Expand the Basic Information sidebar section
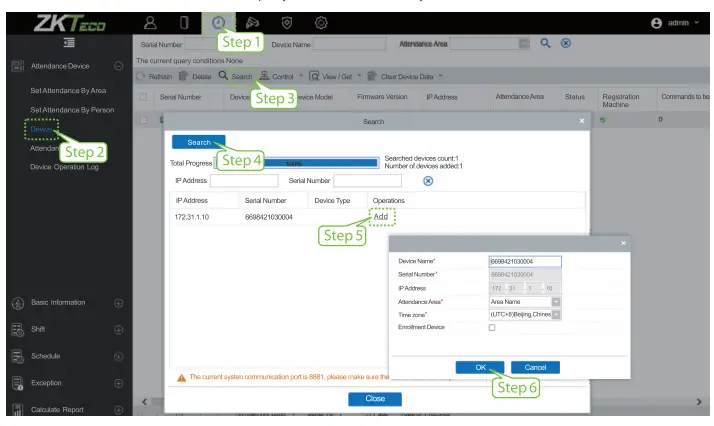Viewport: 714px width, 426px height. [x=118, y=303]
